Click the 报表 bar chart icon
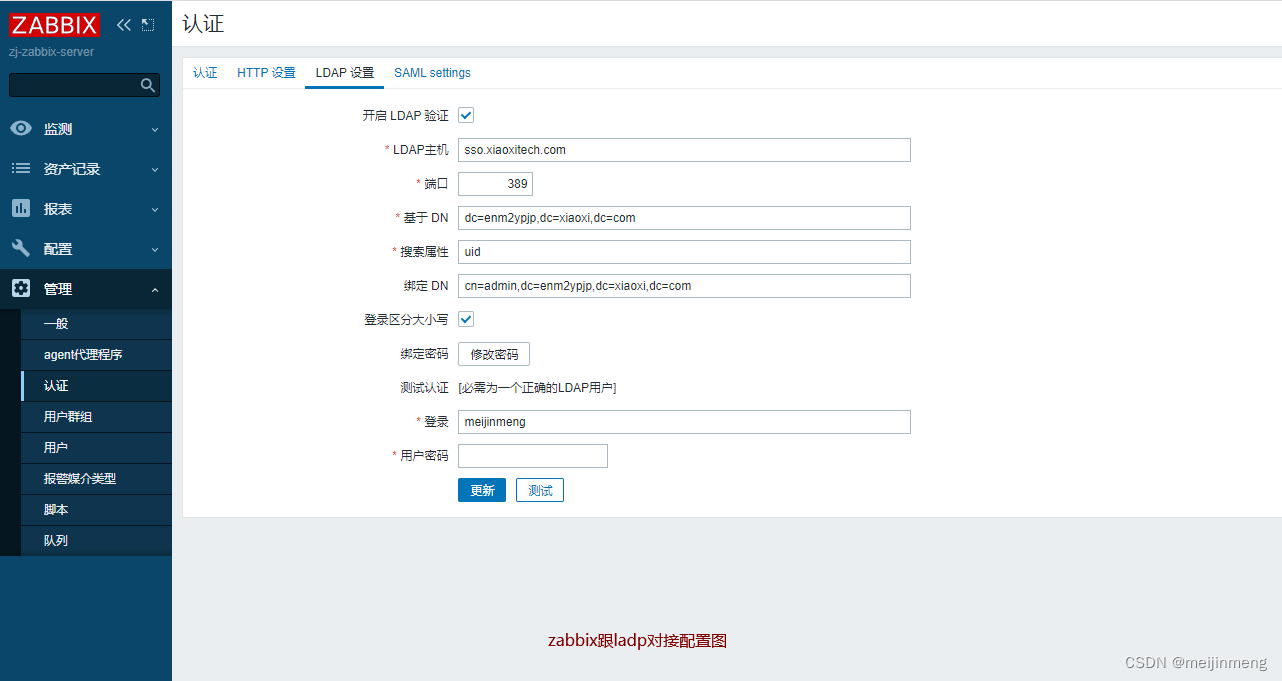 click(21, 209)
